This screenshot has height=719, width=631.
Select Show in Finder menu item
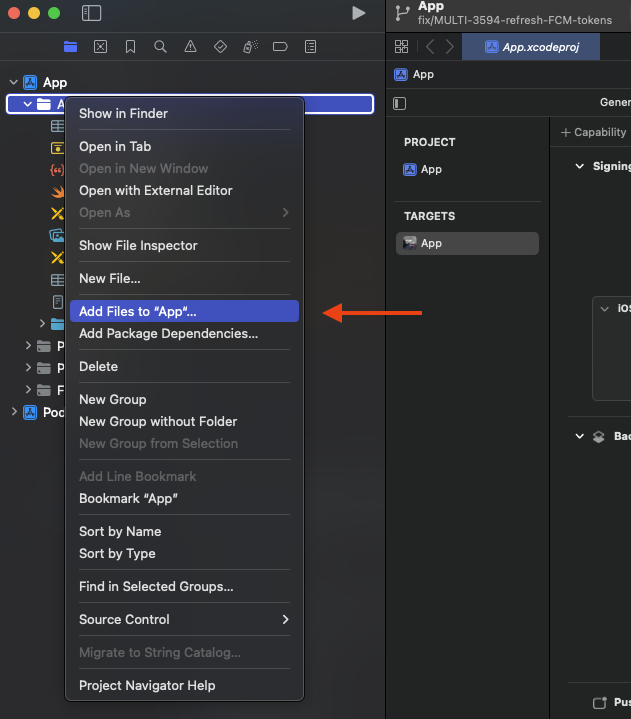(x=184, y=114)
